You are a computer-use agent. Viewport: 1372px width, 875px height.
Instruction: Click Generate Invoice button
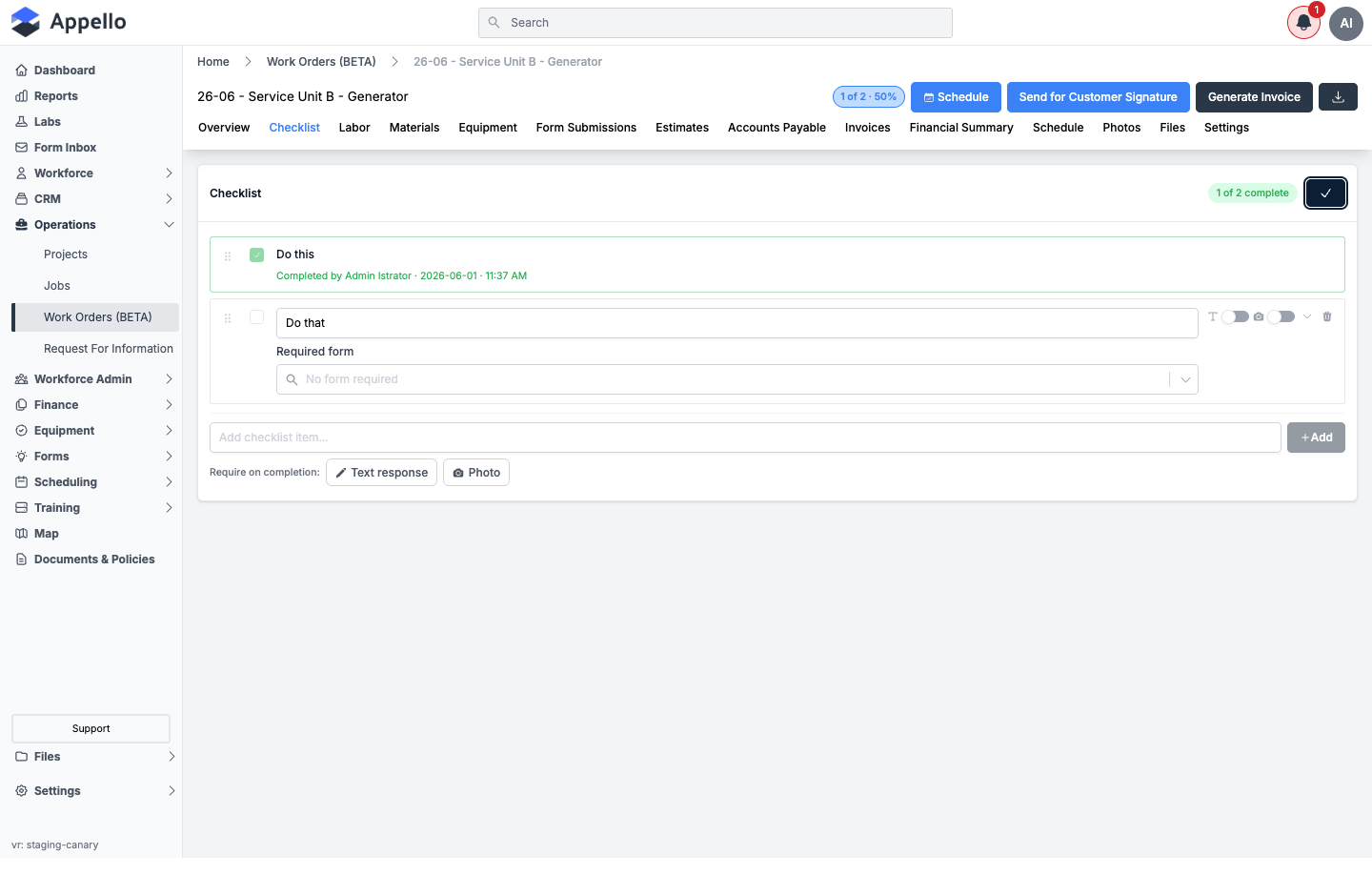pos(1254,97)
